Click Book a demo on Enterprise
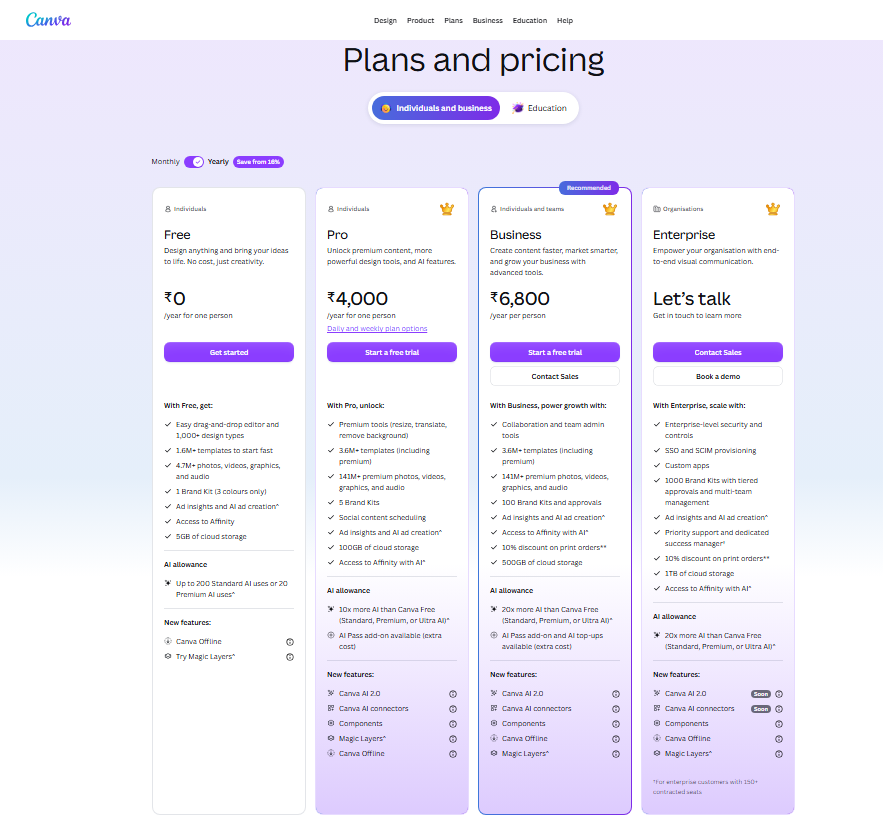Image resolution: width=883 pixels, height=824 pixels. tap(718, 377)
